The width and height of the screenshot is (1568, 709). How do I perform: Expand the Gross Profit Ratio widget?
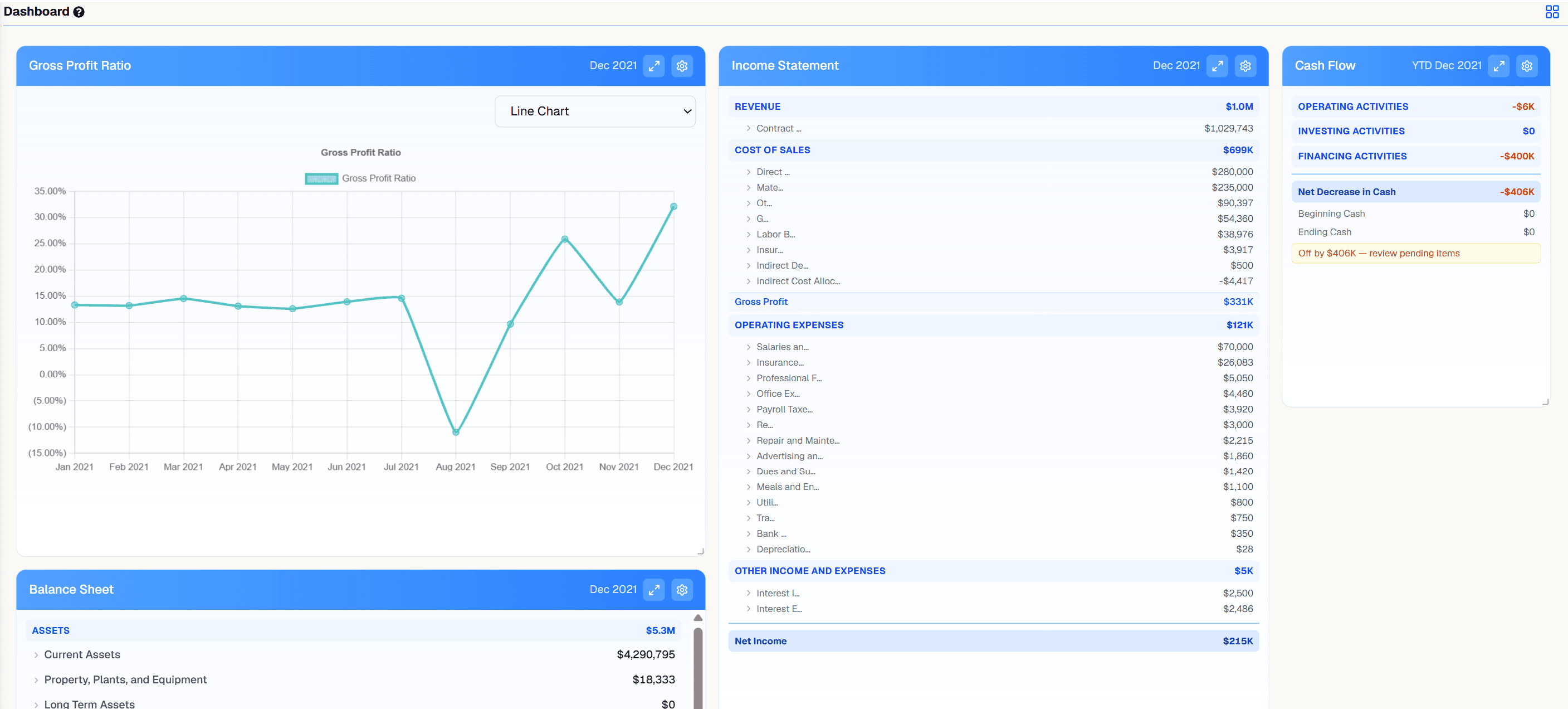tap(654, 66)
